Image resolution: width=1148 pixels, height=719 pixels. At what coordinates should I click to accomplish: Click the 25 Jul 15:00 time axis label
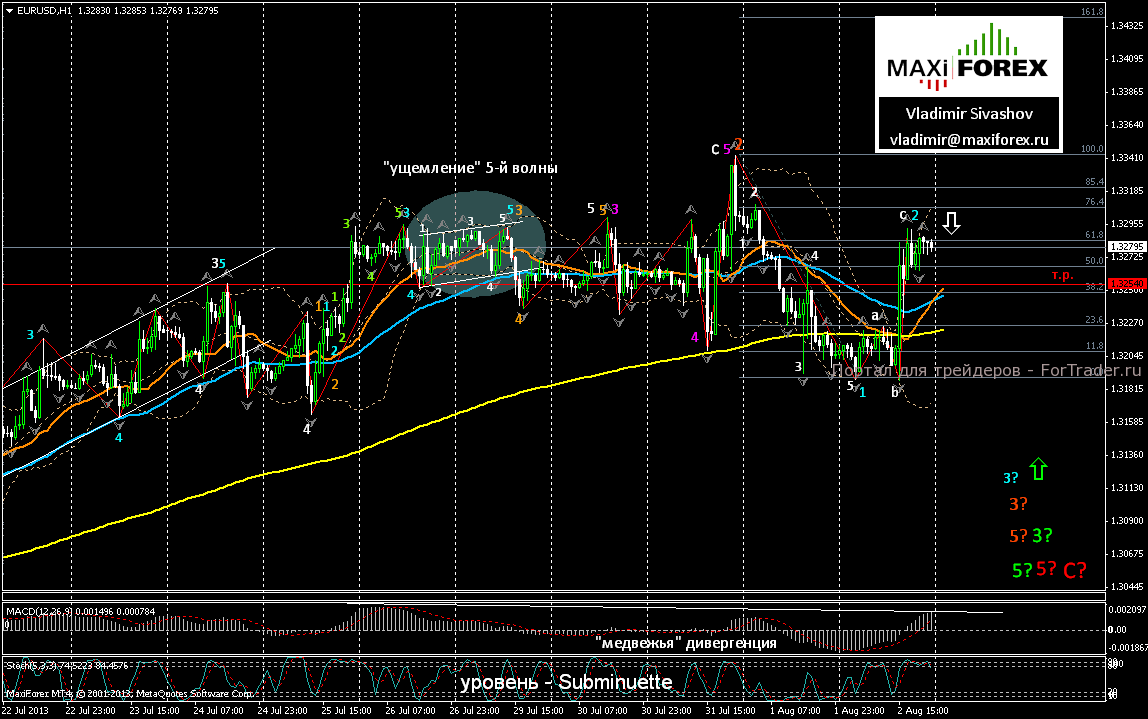pos(346,710)
